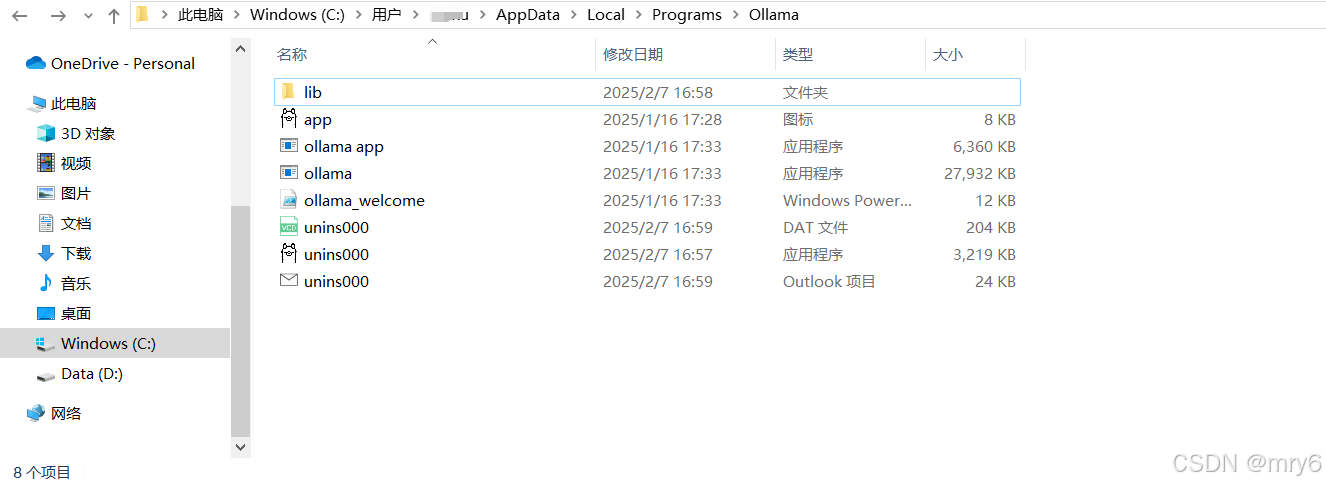Select 用户 breadcrumb segment
Viewport: 1326px width, 485px height.
tap(386, 15)
